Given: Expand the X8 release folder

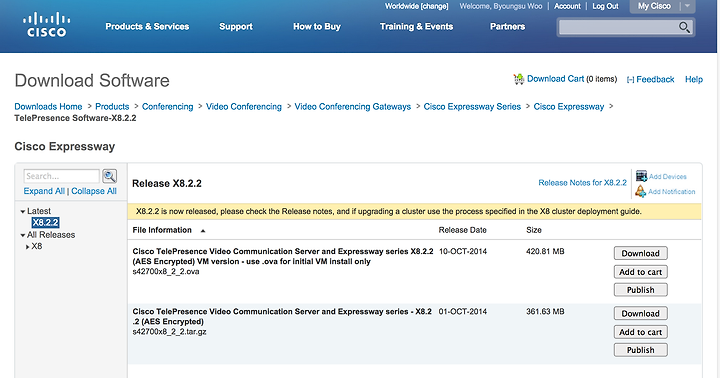Looking at the screenshot, I should [x=28, y=247].
